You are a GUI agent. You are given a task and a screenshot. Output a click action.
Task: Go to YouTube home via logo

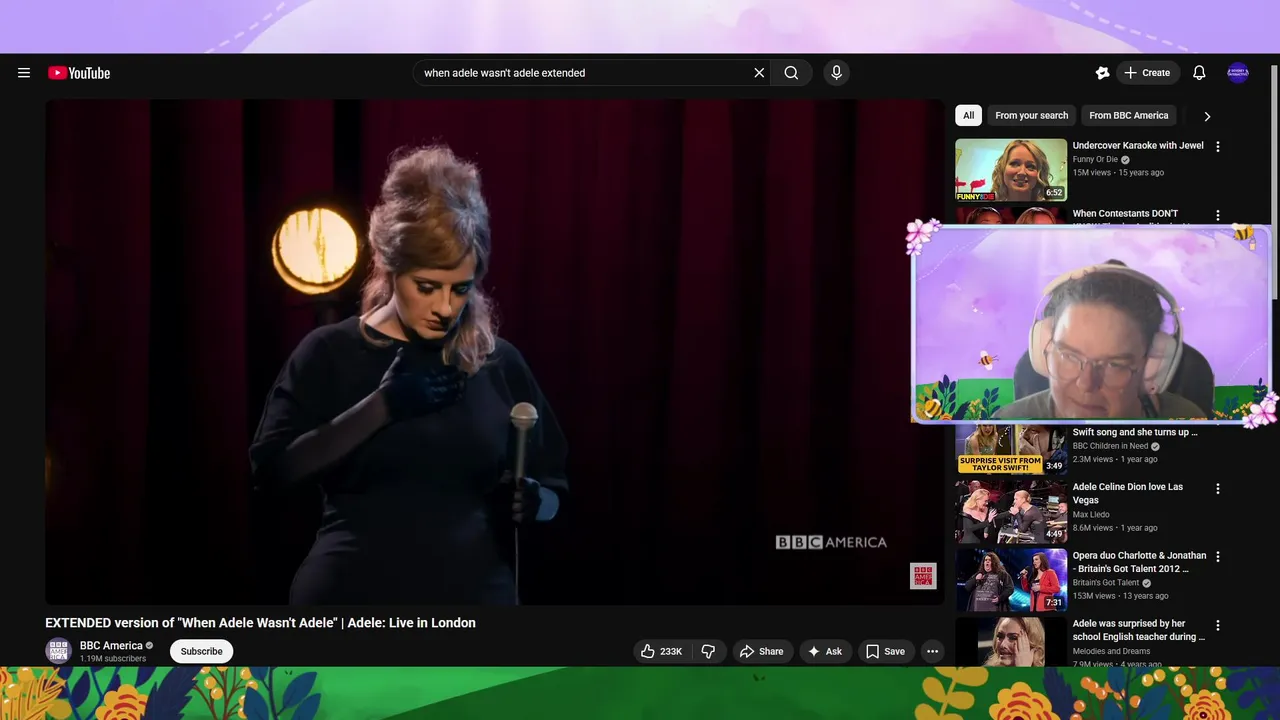click(x=79, y=73)
